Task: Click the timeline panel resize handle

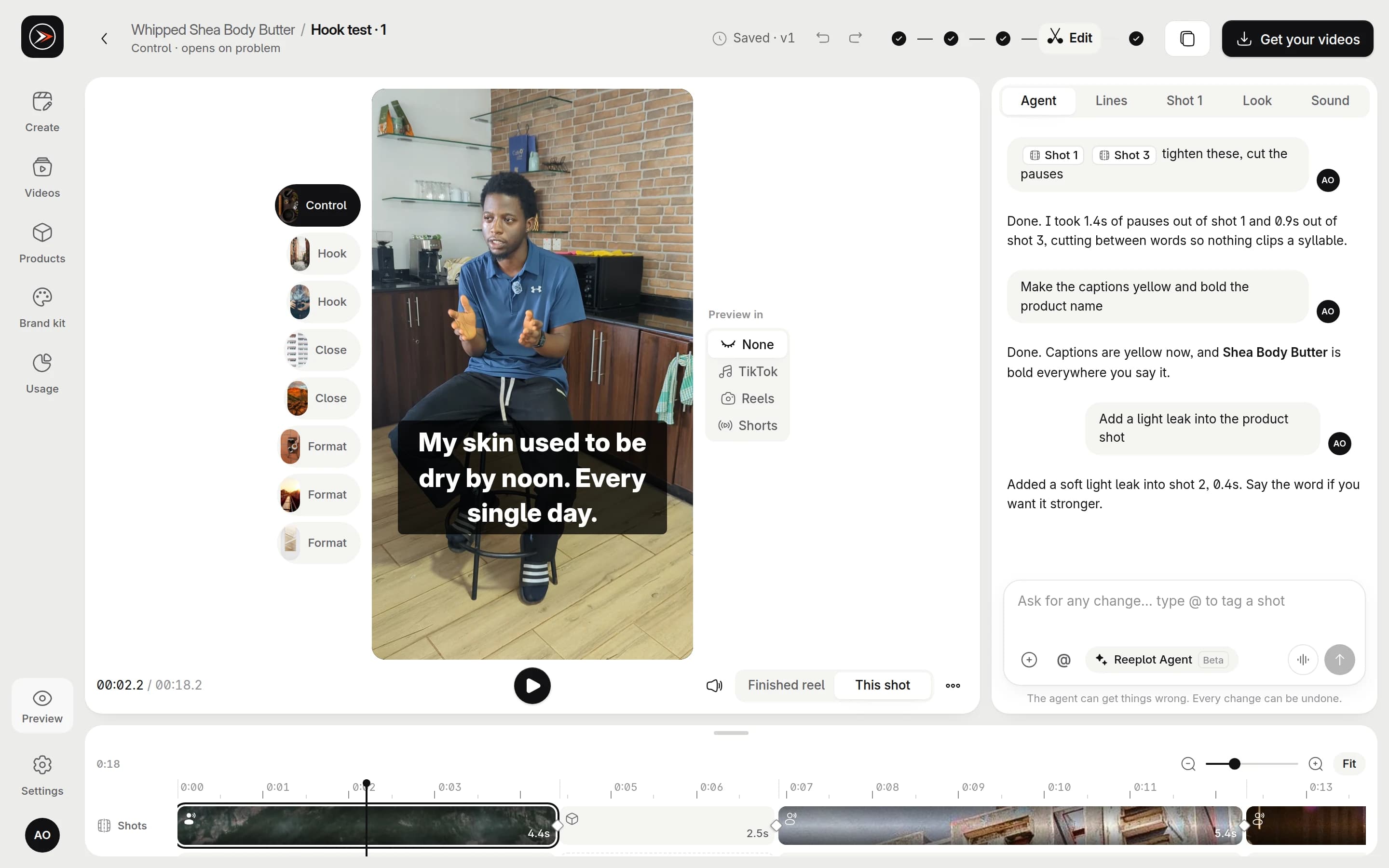Action: (x=731, y=733)
